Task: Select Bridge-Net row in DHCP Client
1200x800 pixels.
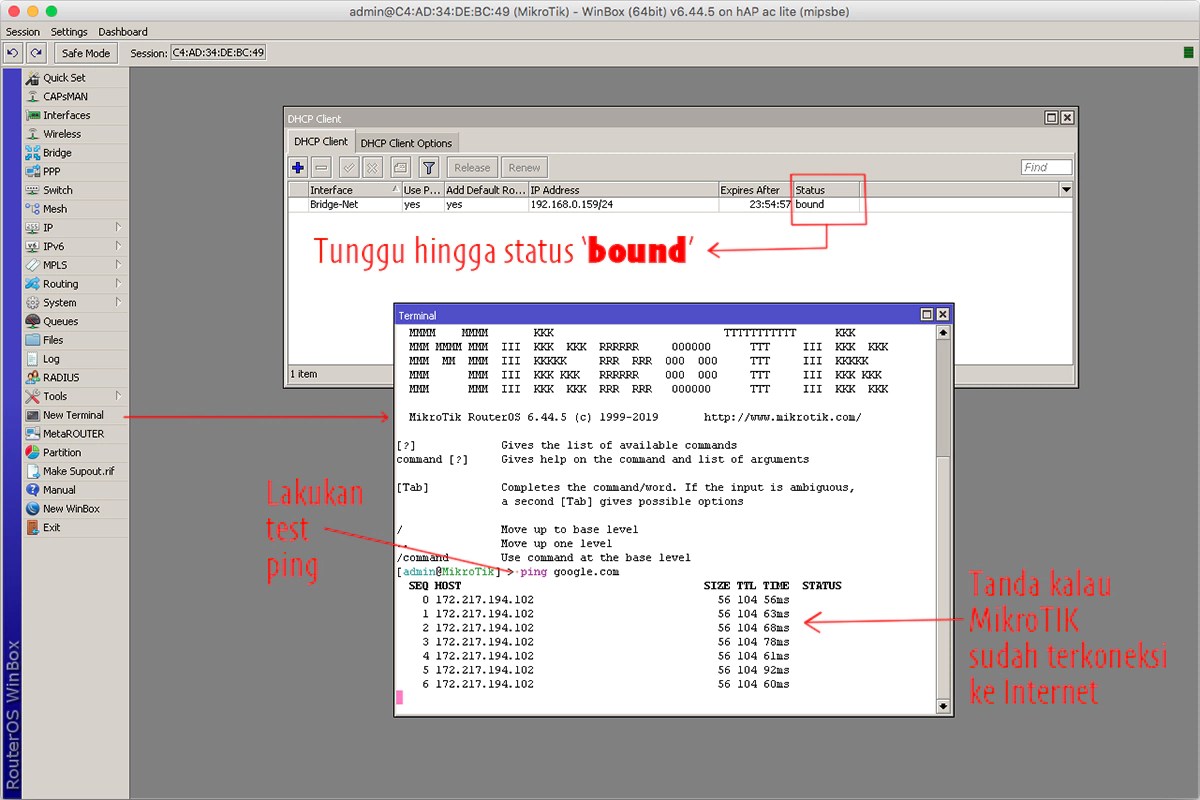Action: coord(680,204)
